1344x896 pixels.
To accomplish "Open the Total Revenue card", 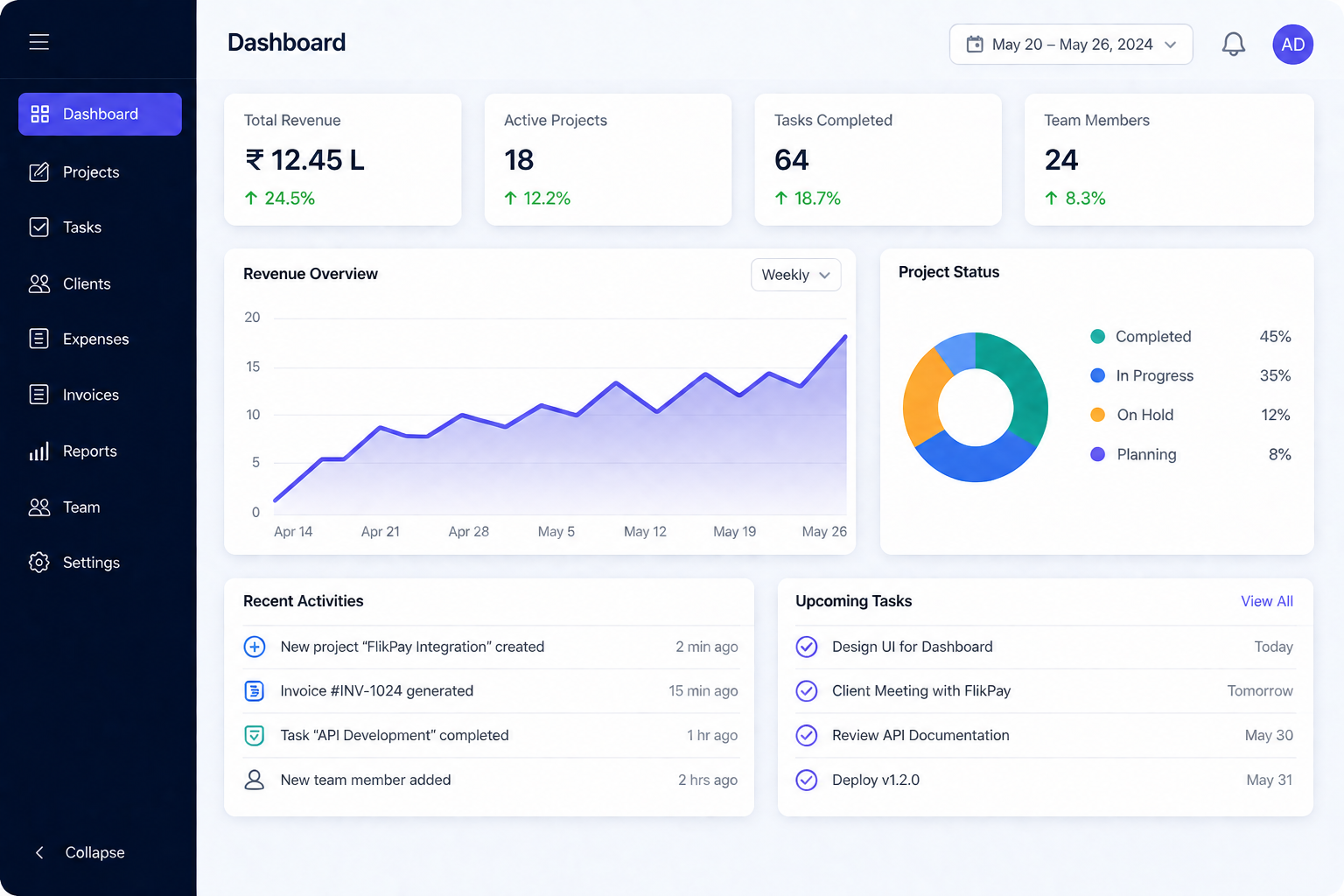I will tap(343, 159).
